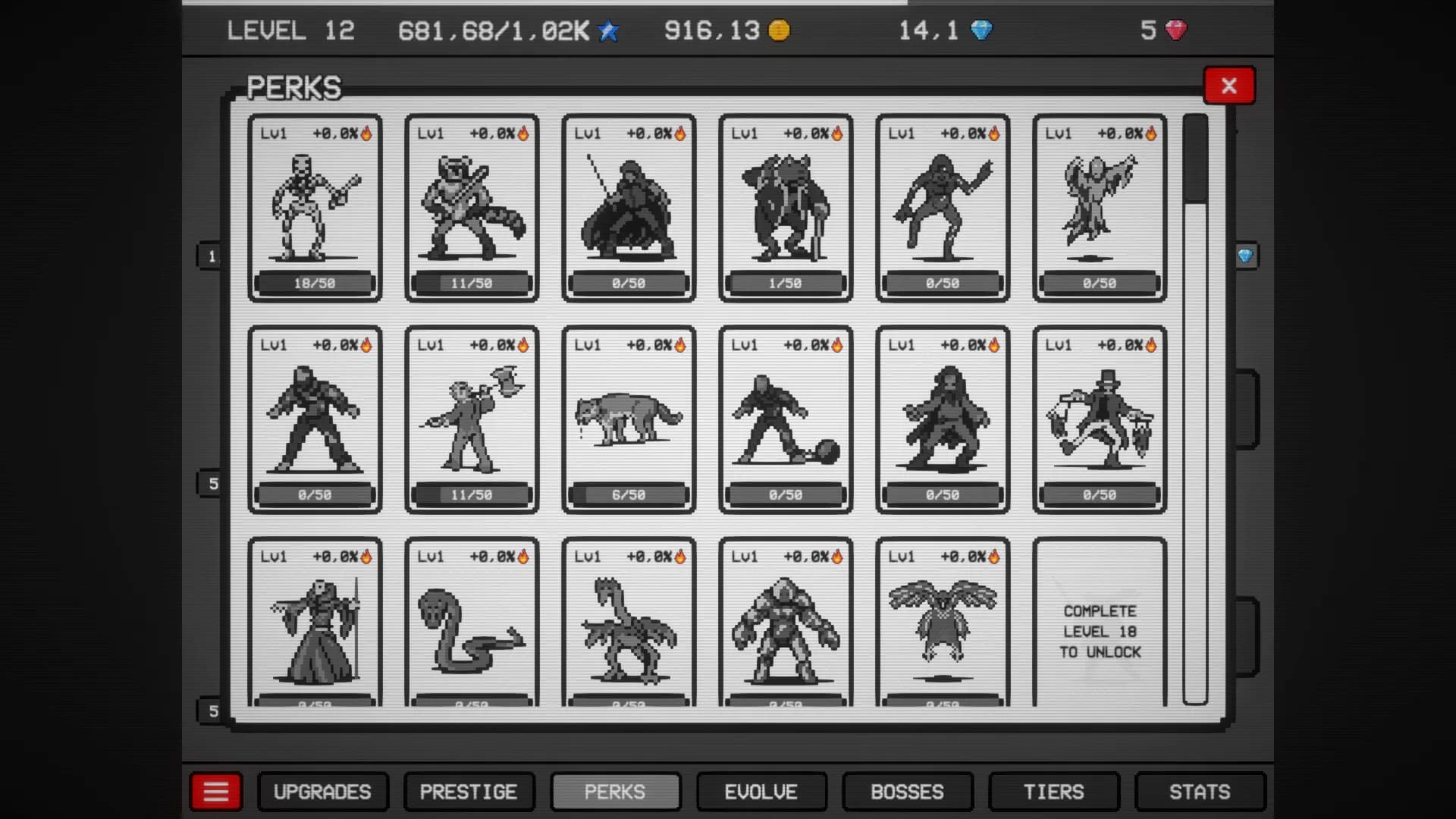
Task: Open the Perks tab
Action: click(615, 792)
